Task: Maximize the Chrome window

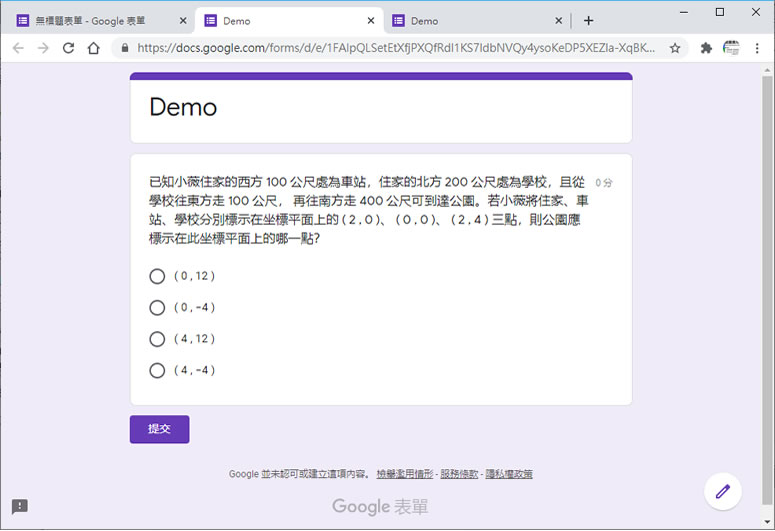Action: point(720,12)
